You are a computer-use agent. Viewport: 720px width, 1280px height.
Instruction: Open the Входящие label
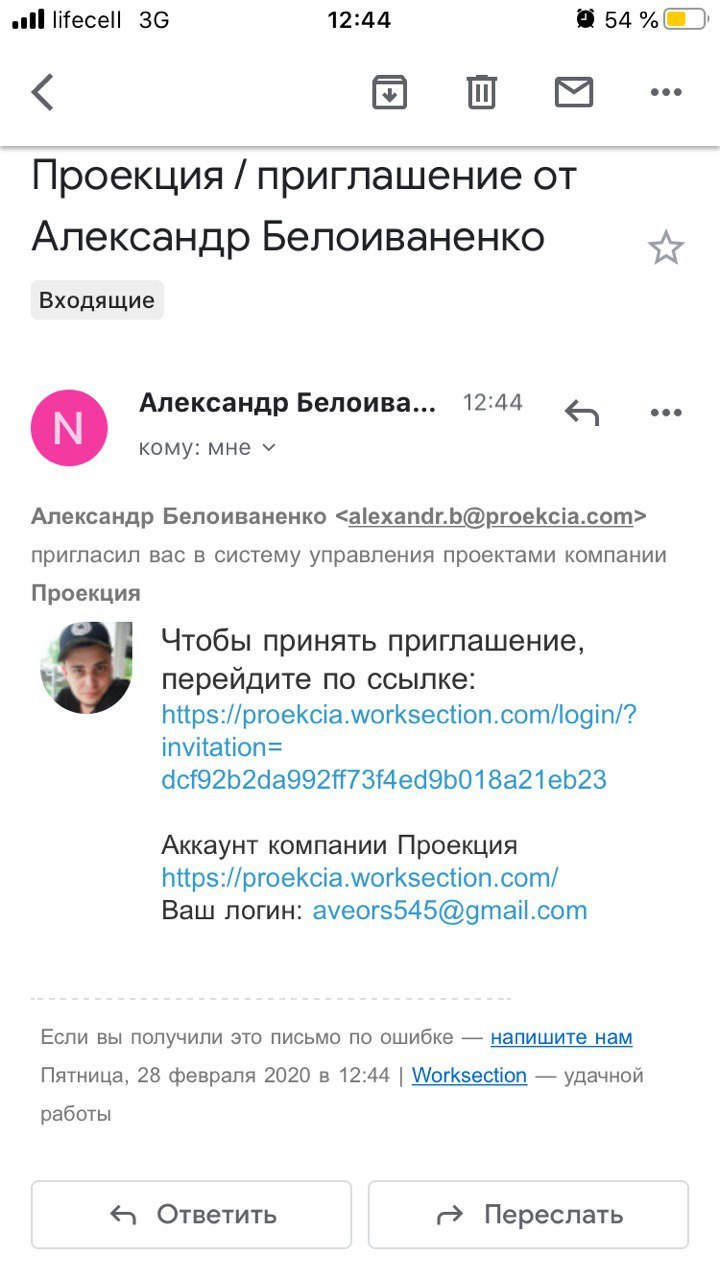97,300
